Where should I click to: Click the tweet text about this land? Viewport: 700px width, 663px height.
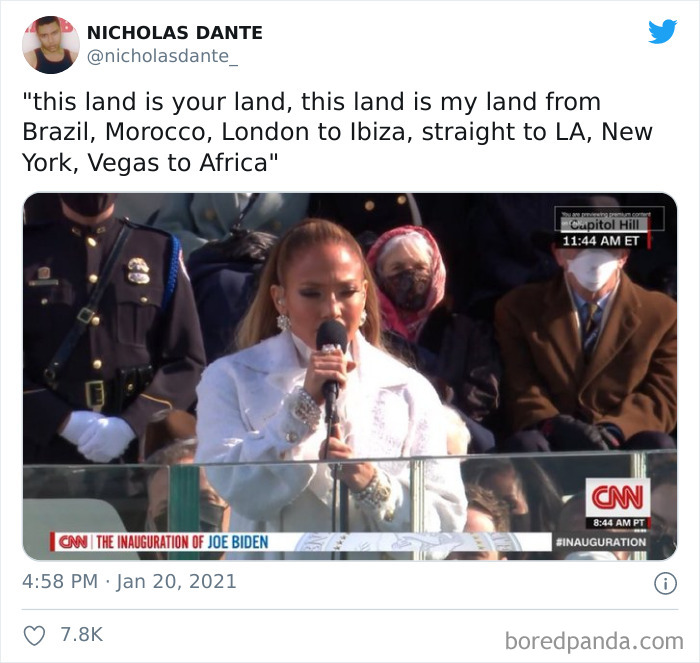point(337,132)
